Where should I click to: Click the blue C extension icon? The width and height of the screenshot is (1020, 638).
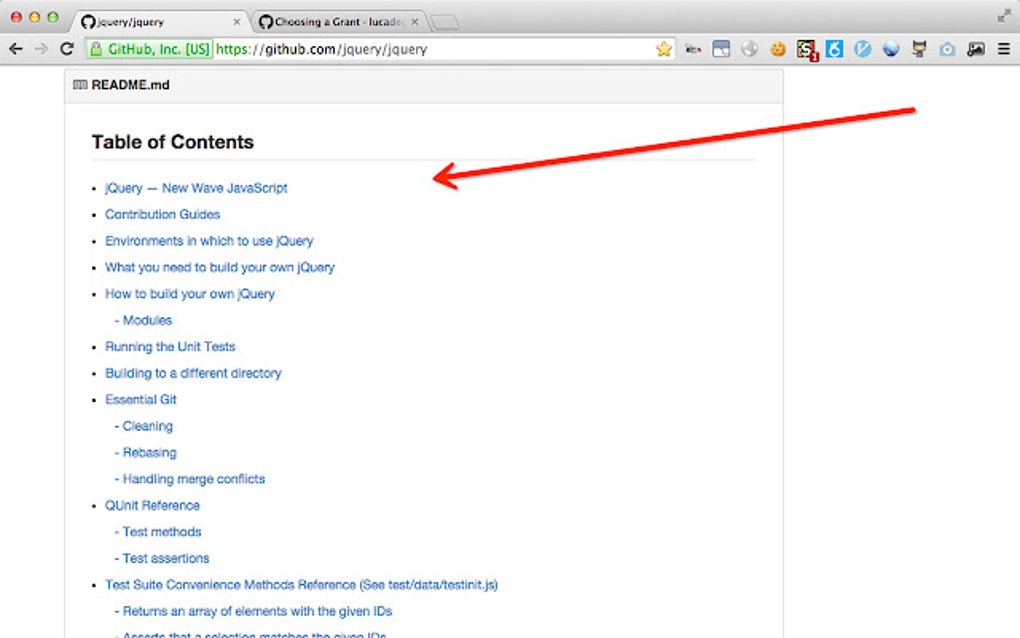point(834,48)
